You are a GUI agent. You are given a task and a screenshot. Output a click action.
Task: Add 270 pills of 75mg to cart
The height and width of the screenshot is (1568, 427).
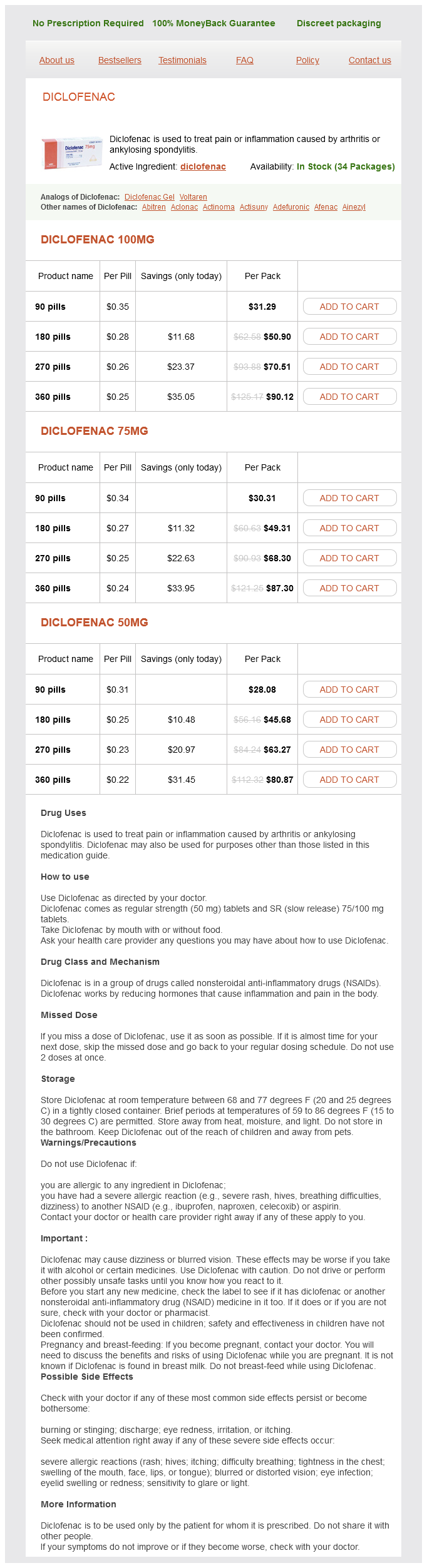[349, 558]
